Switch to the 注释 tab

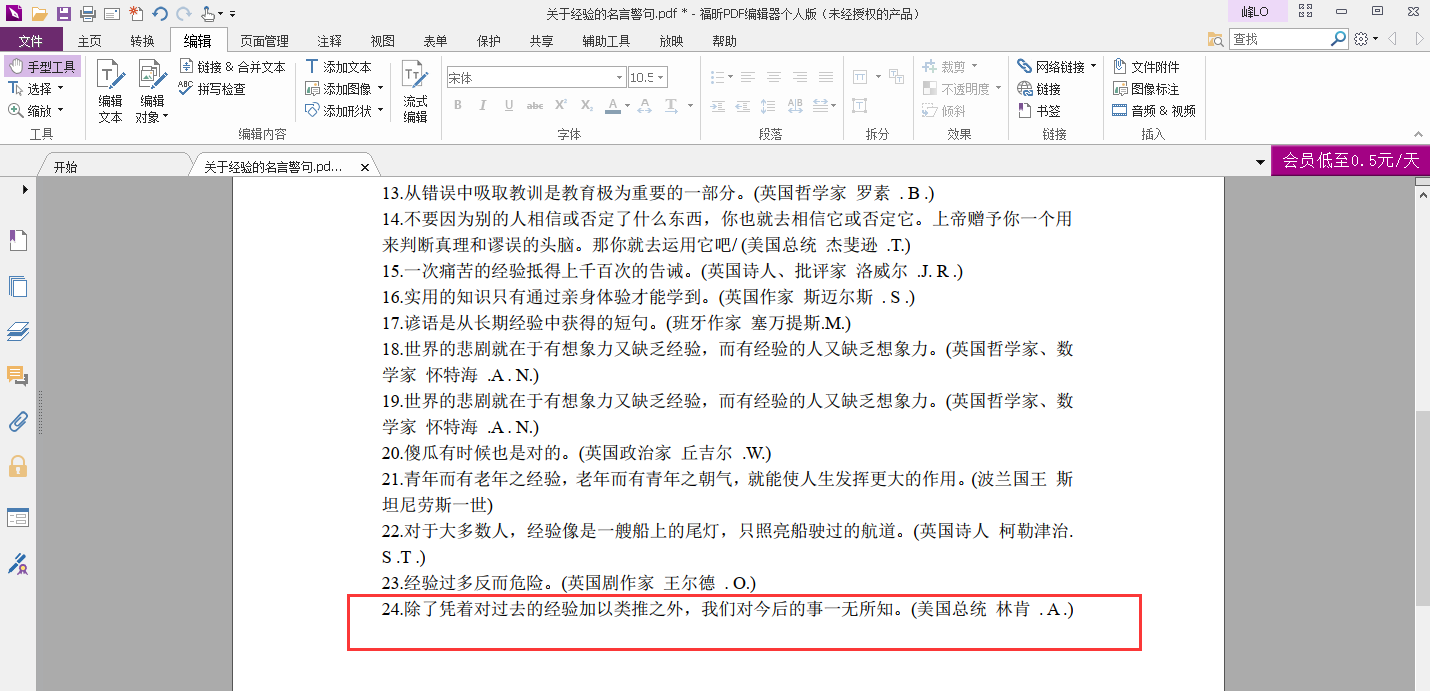(x=330, y=41)
